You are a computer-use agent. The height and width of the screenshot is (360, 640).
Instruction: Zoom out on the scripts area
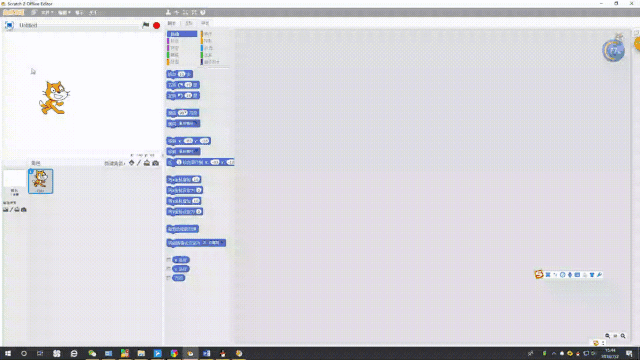pyautogui.click(x=607, y=336)
